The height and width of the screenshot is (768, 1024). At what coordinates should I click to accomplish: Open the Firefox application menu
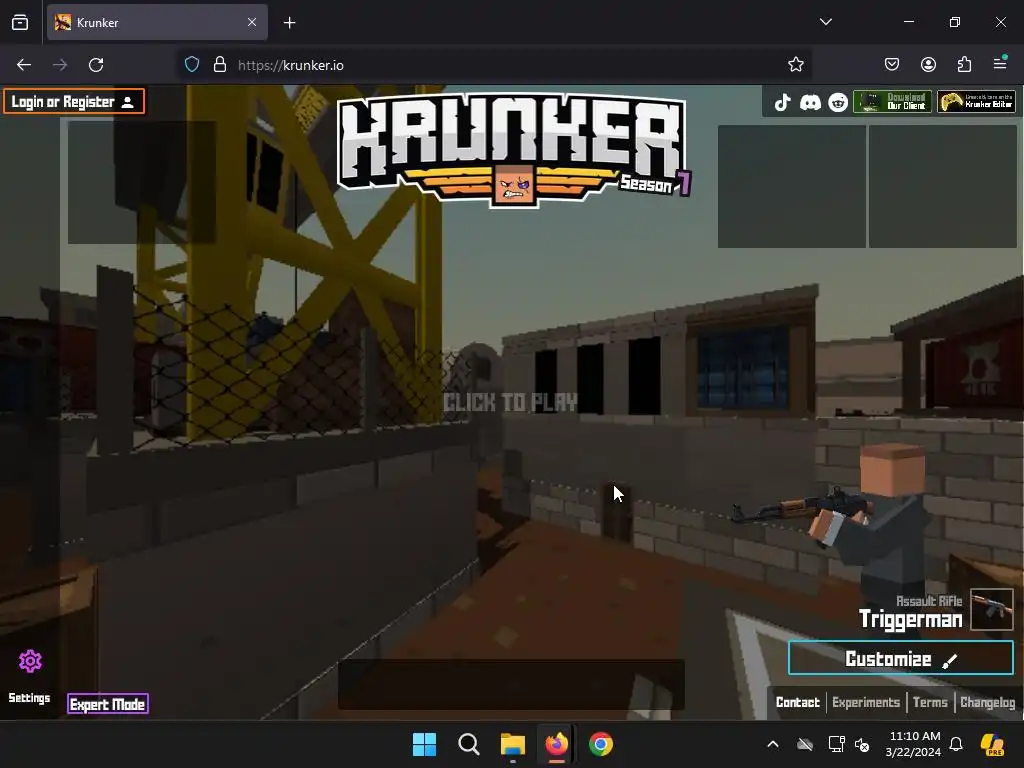pos(1000,64)
